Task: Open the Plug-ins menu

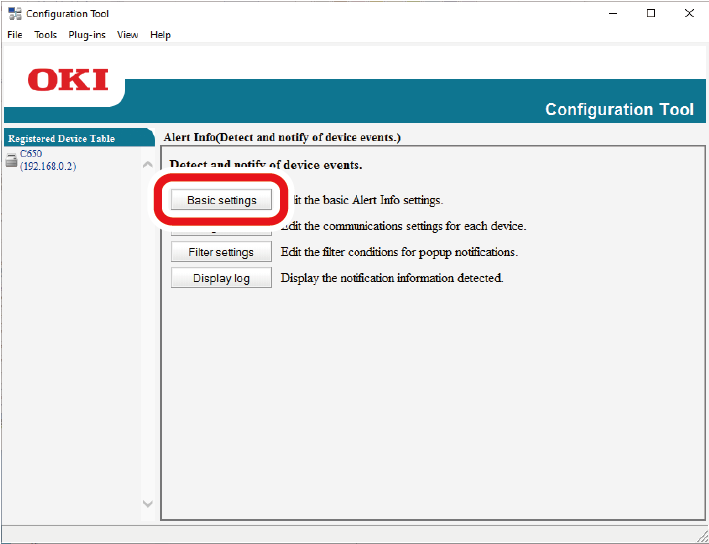Action: point(87,35)
